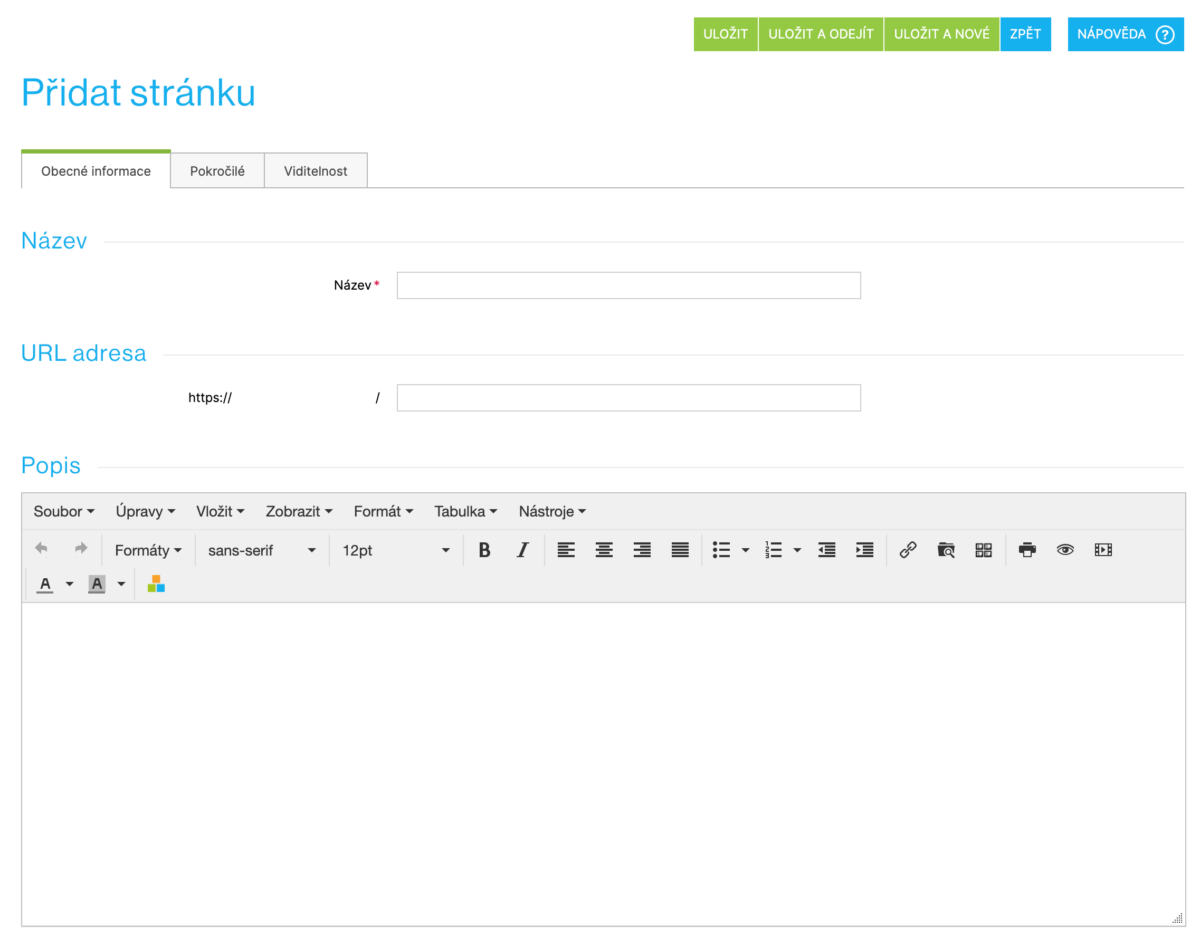Open text color picker arrow
The height and width of the screenshot is (937, 1200).
tap(70, 584)
